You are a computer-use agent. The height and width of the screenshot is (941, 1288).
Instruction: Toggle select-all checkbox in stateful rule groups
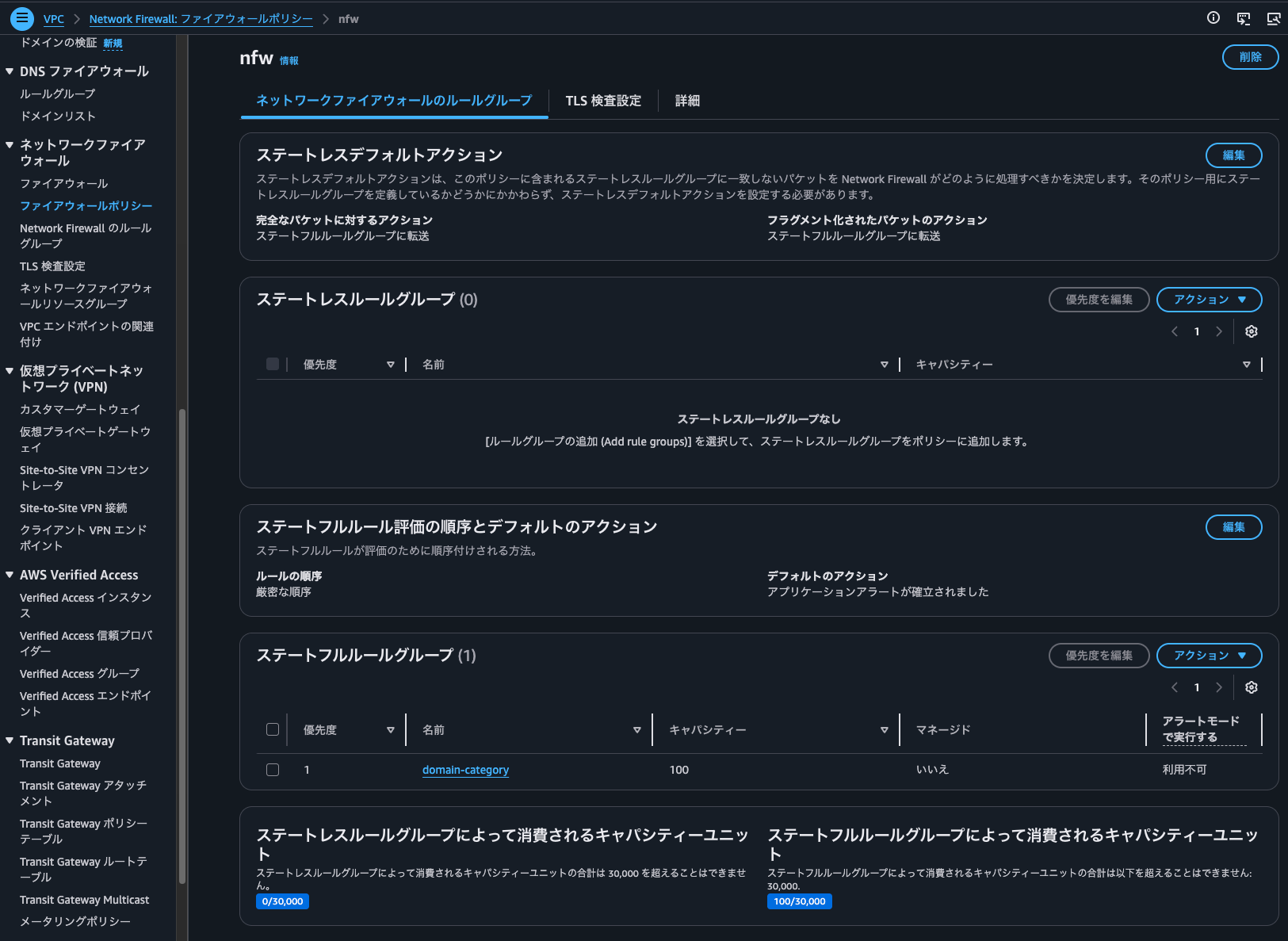[273, 729]
